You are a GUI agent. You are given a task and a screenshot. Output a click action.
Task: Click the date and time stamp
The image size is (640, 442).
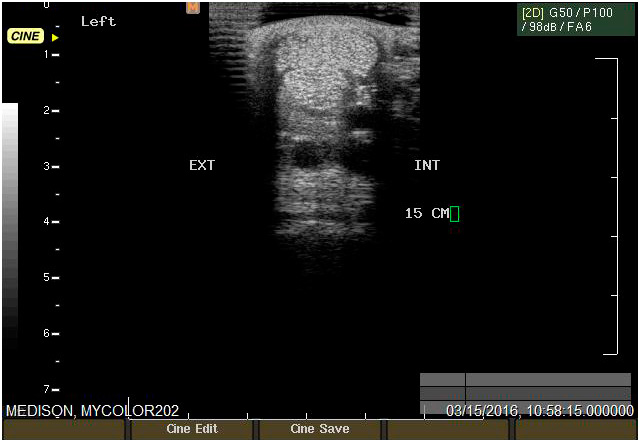click(x=539, y=410)
